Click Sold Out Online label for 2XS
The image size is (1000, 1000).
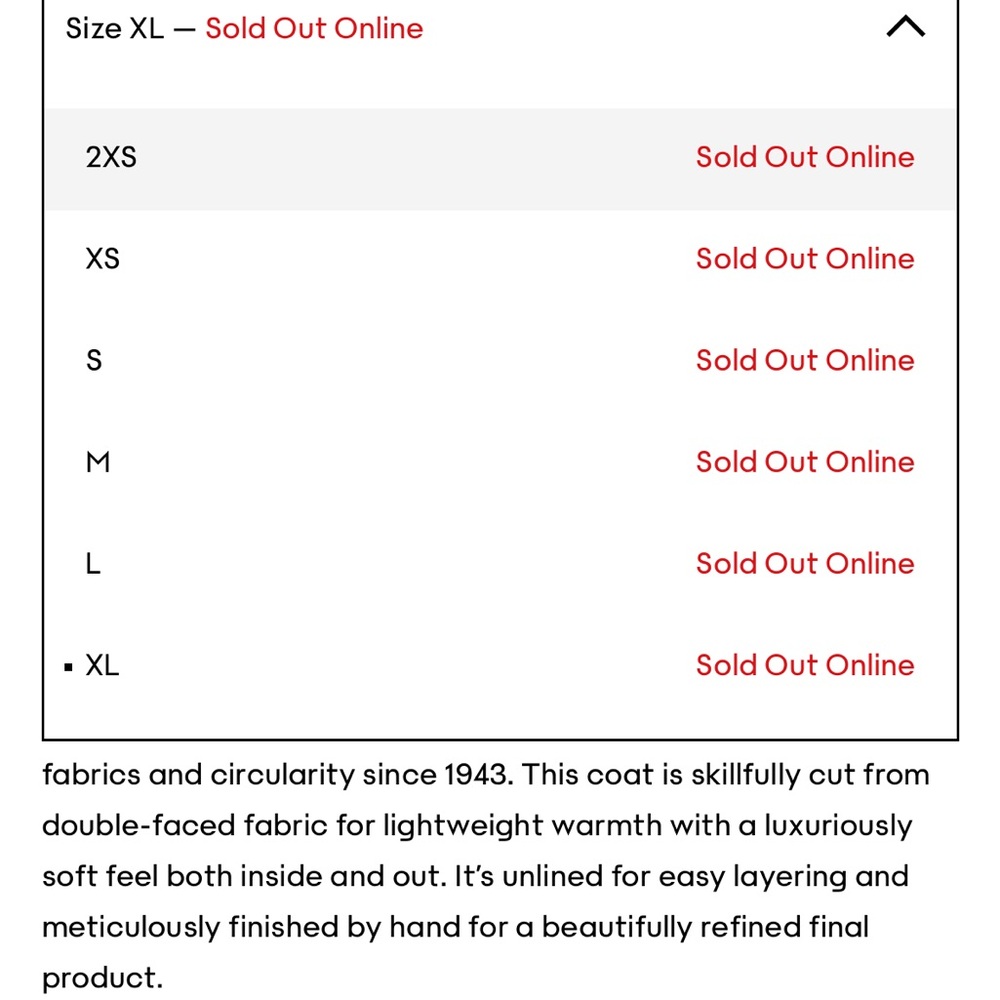pos(805,157)
